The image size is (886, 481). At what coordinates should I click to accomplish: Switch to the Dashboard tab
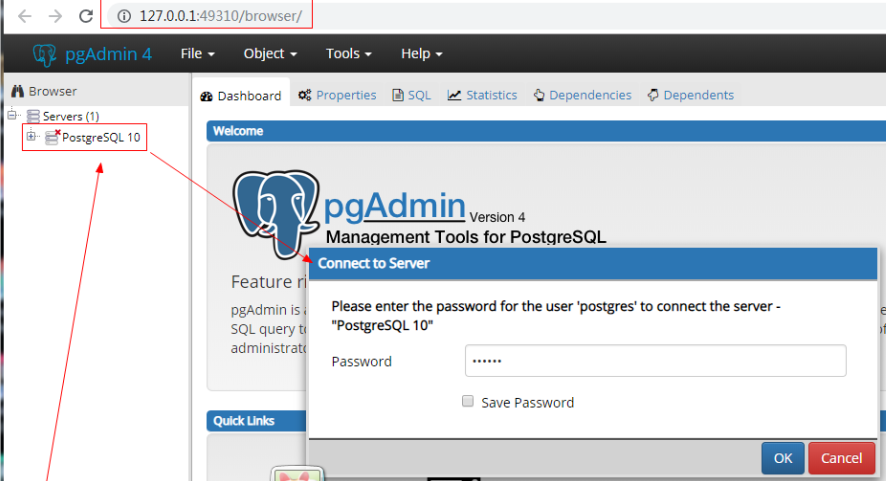241,96
